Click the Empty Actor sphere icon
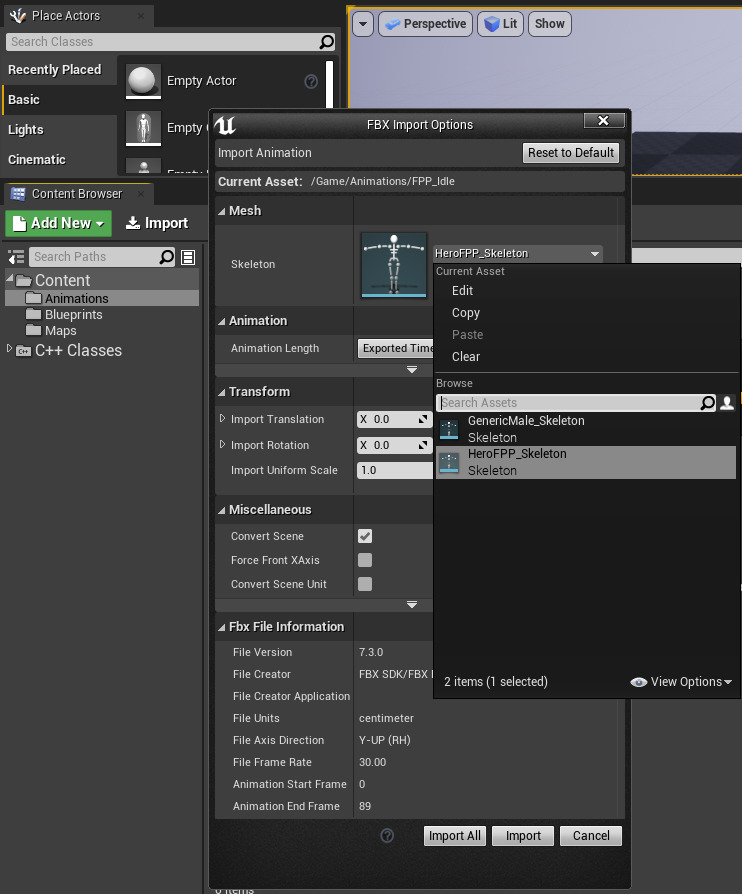The image size is (742, 894). (144, 82)
